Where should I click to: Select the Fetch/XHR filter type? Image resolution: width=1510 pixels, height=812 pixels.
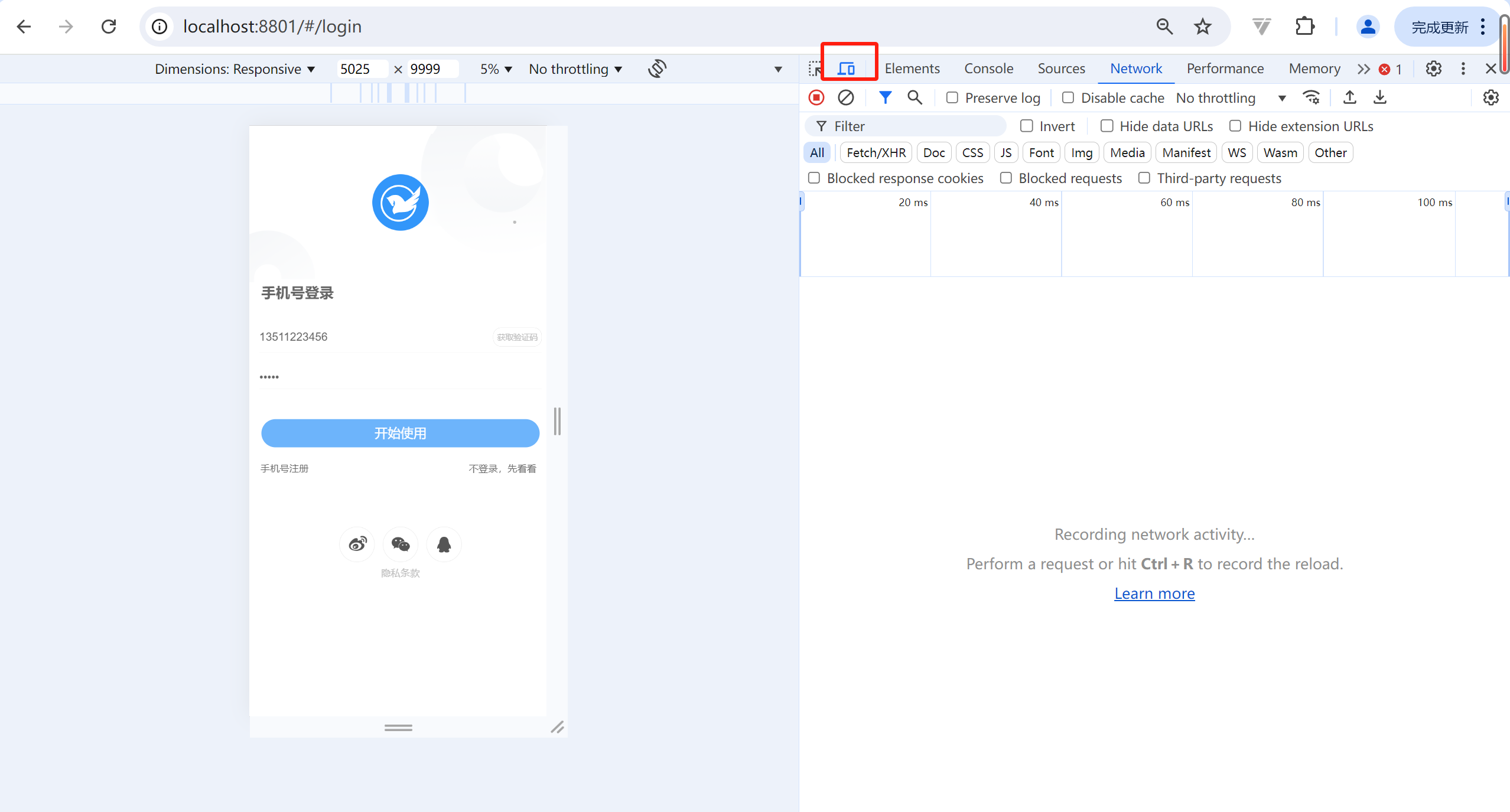click(x=876, y=152)
